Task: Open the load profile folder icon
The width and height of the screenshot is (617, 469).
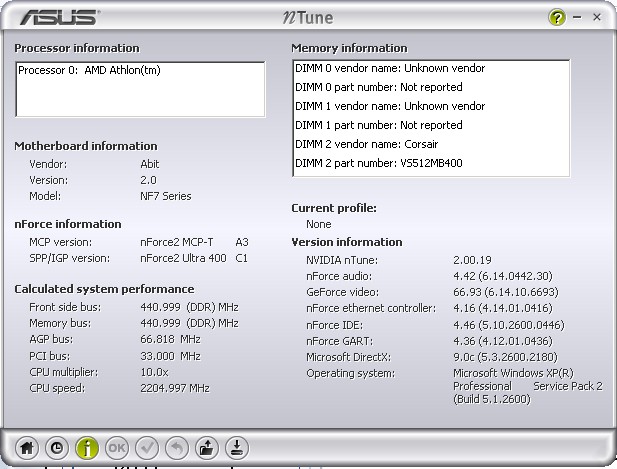Action: click(x=207, y=448)
